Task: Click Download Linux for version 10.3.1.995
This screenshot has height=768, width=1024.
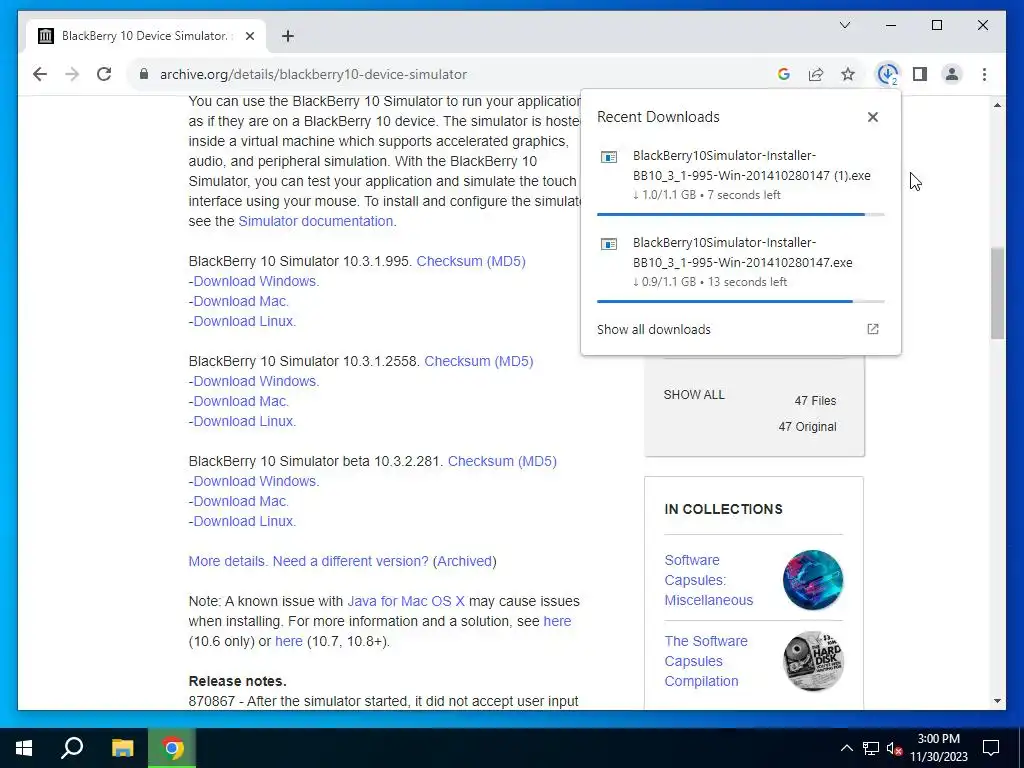Action: 244,321
